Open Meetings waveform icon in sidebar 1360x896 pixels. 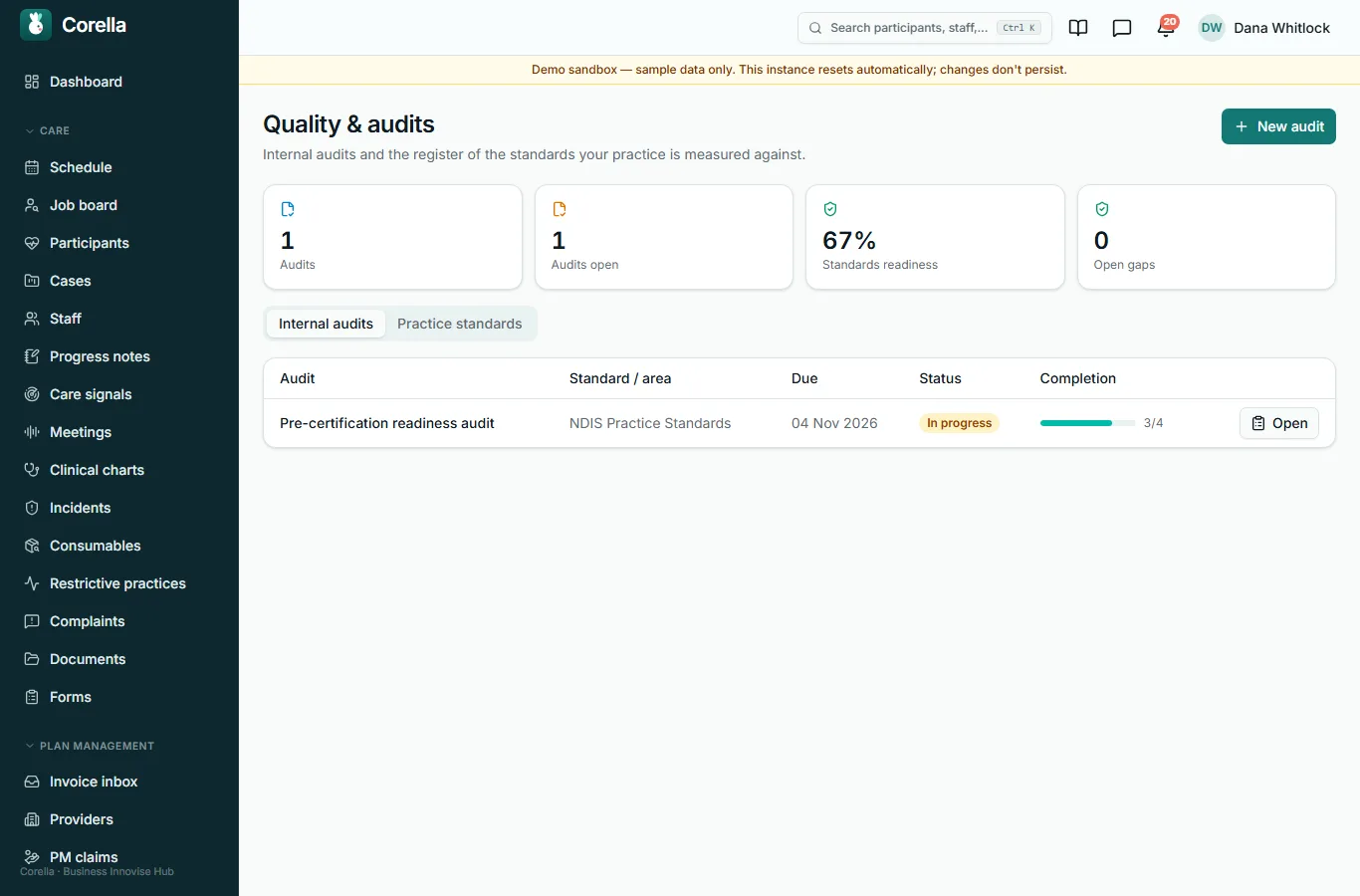[x=32, y=432]
